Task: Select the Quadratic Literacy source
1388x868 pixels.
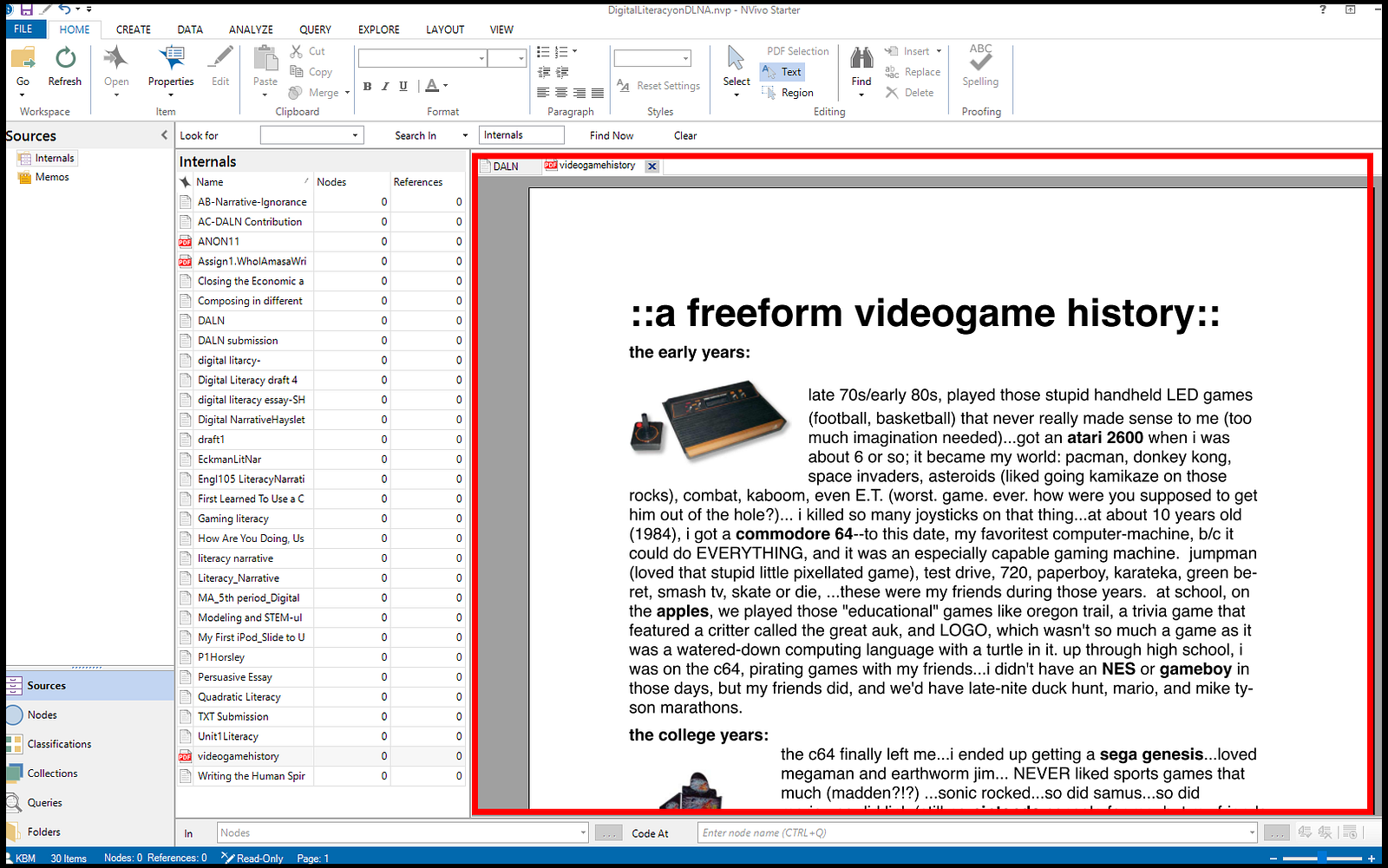Action: (x=239, y=697)
